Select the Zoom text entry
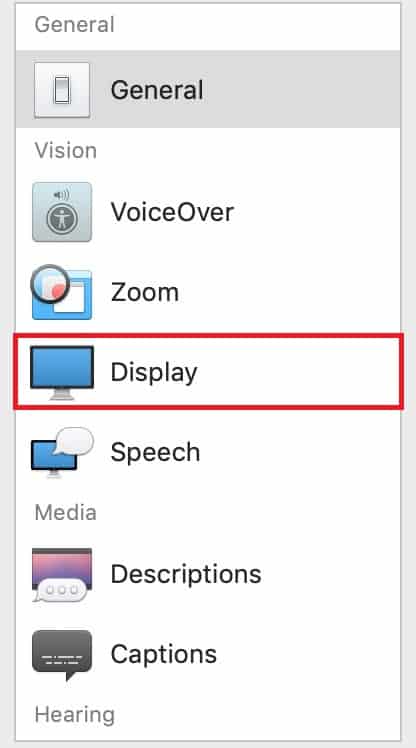416x748 pixels. pos(145,292)
